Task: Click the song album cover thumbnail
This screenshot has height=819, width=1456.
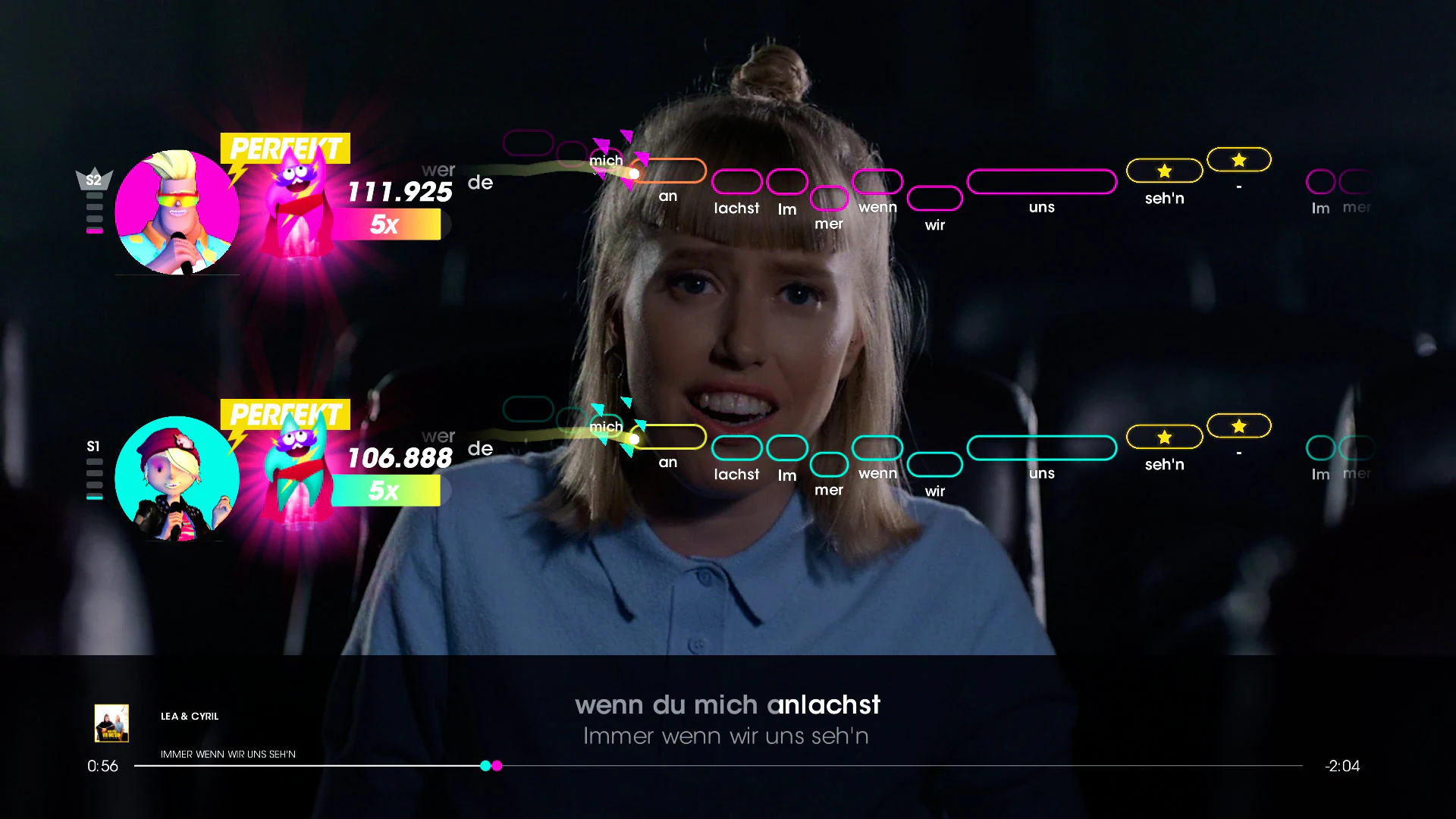Action: click(111, 723)
